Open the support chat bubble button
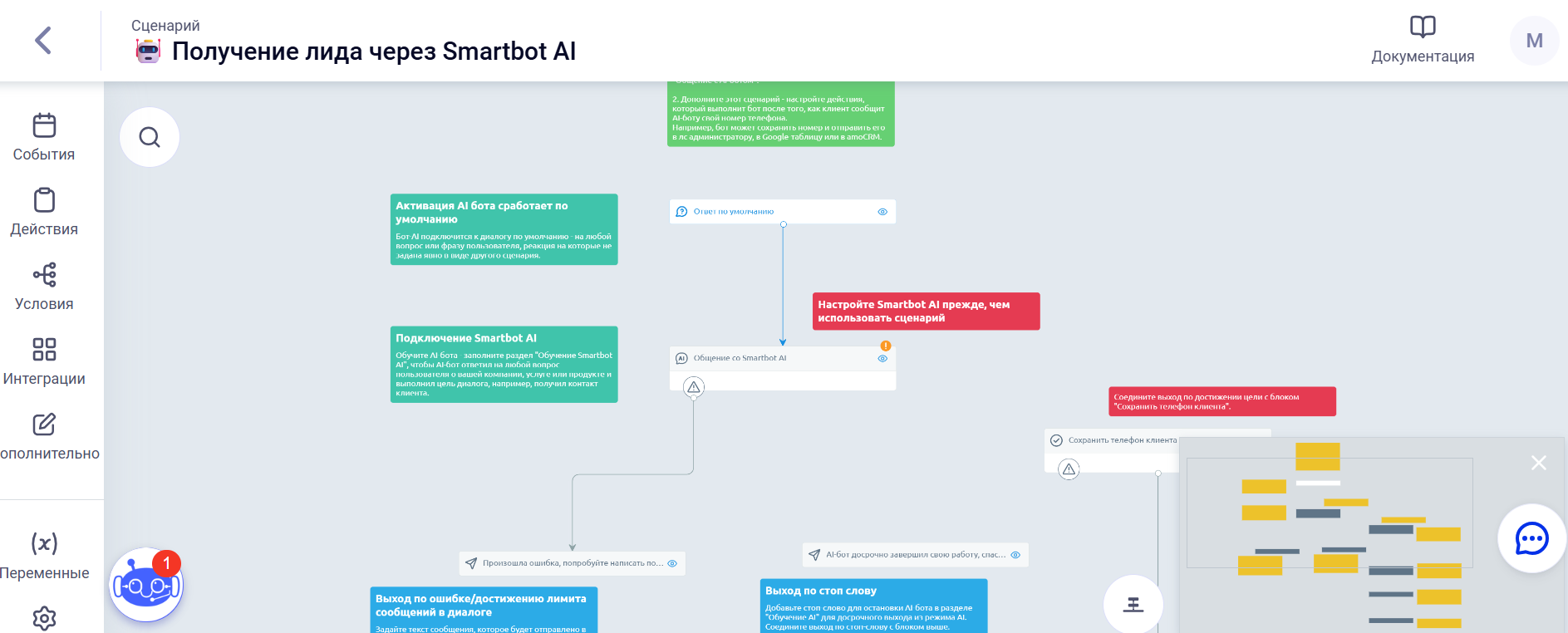The image size is (1568, 633). point(1532,538)
